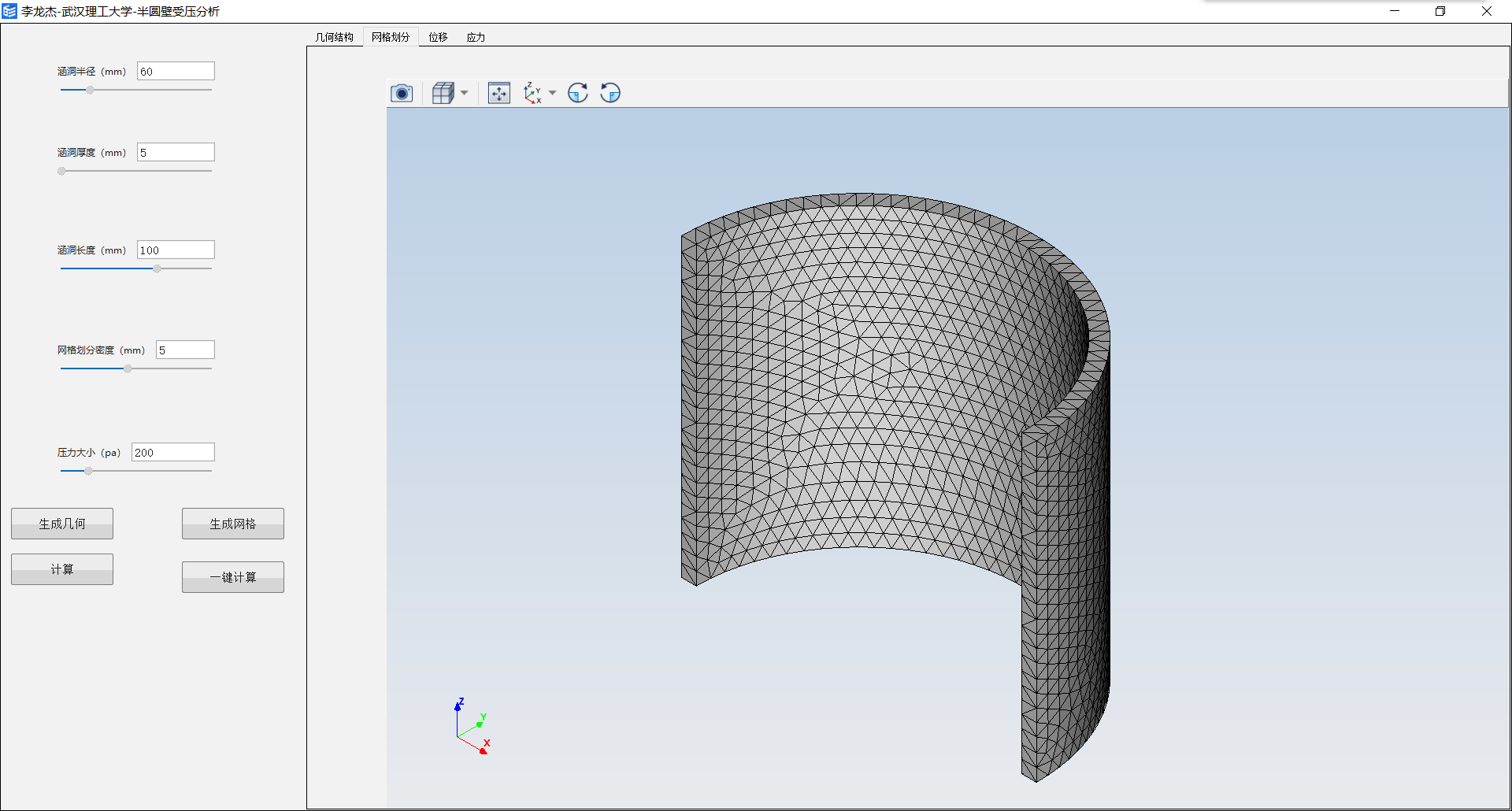The width and height of the screenshot is (1512, 811).
Task: Click the 涵洞厚度 input field
Action: pyautogui.click(x=176, y=152)
